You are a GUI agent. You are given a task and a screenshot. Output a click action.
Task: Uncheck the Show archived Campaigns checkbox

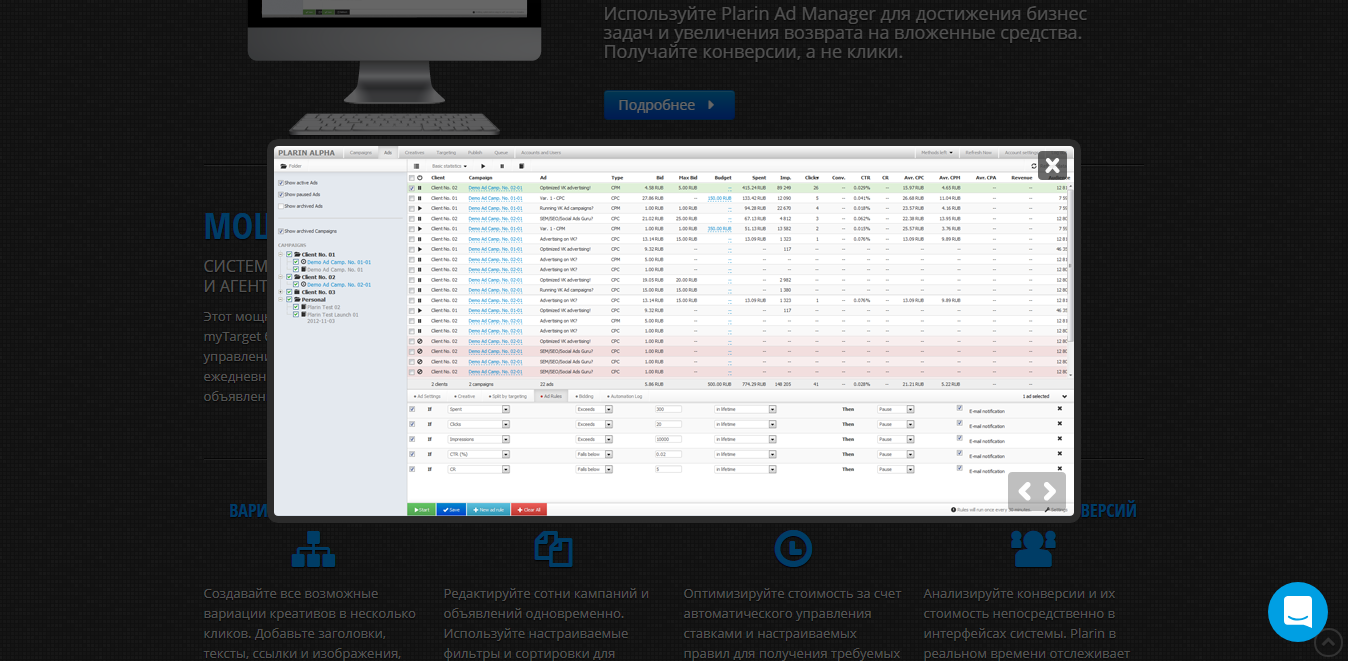pyautogui.click(x=280, y=231)
